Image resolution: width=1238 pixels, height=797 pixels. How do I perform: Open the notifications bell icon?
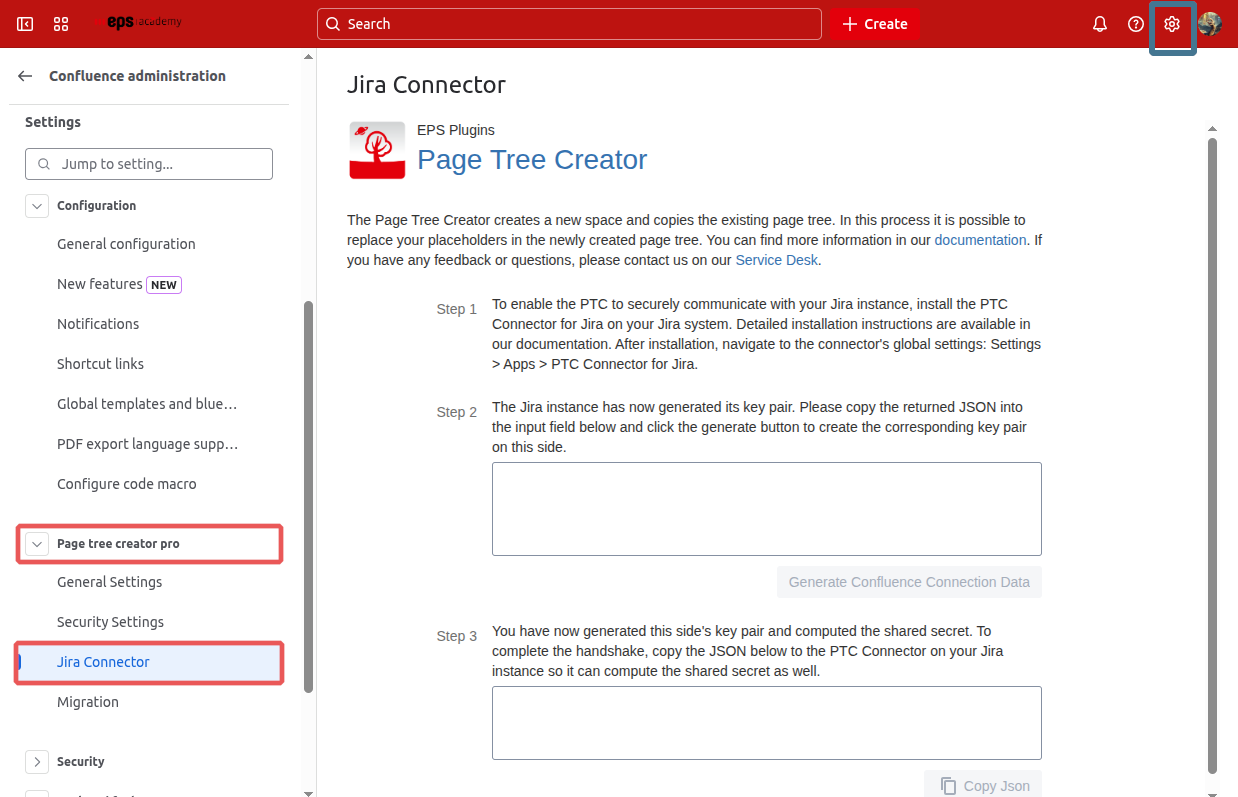point(1099,24)
